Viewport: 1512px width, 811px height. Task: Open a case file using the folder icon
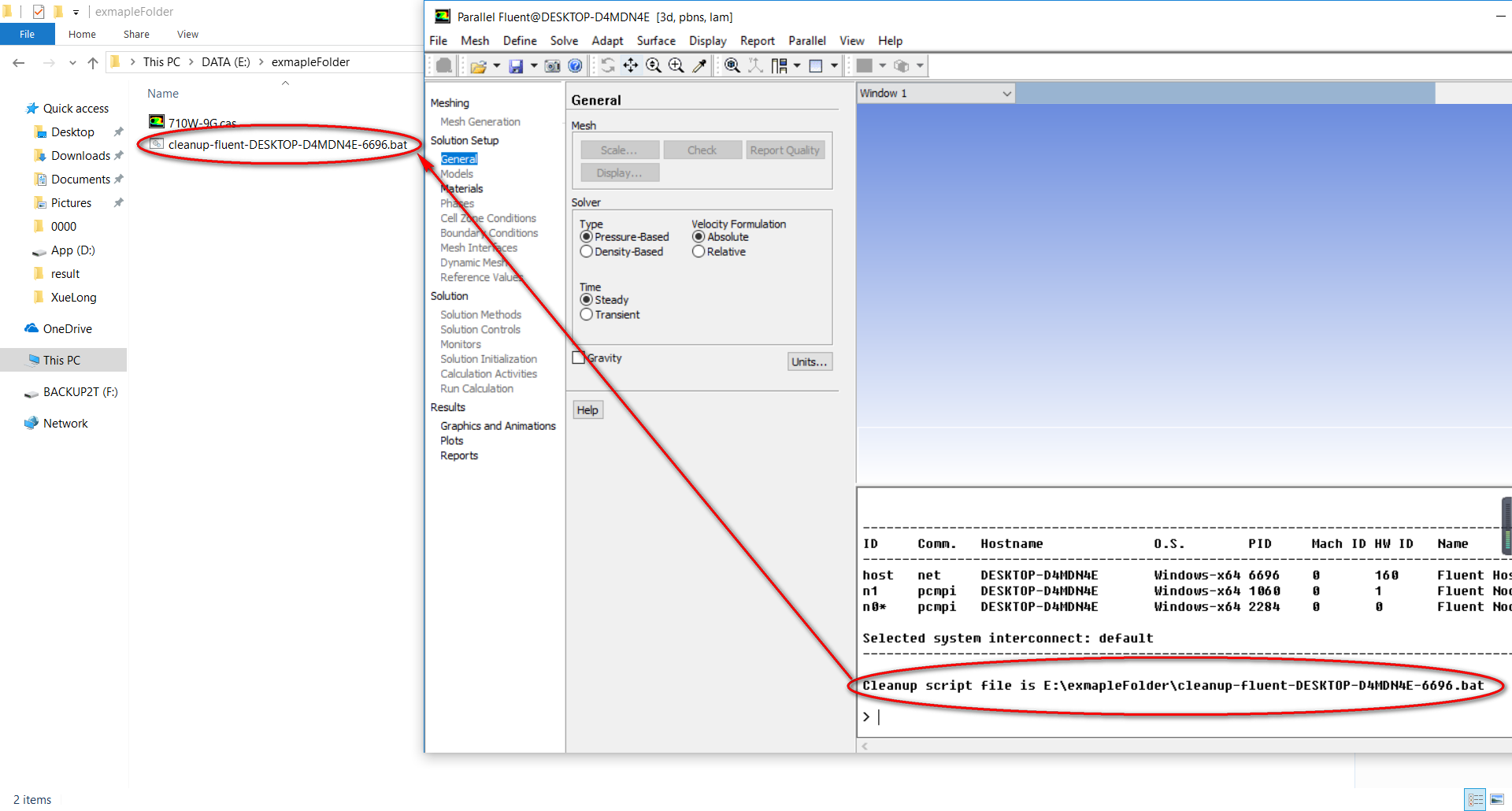[479, 66]
